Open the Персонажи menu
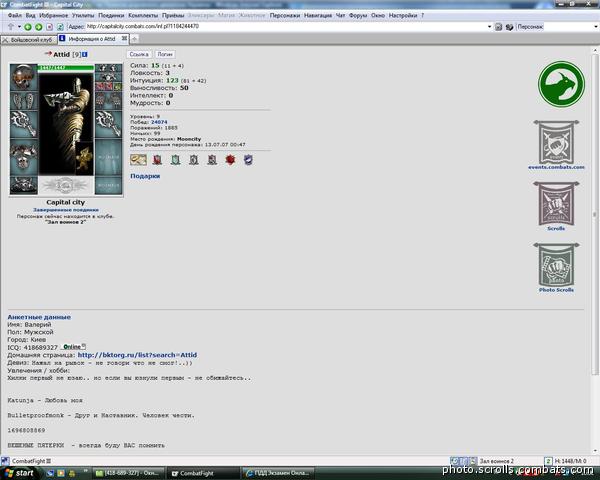The image size is (600, 480). (x=285, y=16)
